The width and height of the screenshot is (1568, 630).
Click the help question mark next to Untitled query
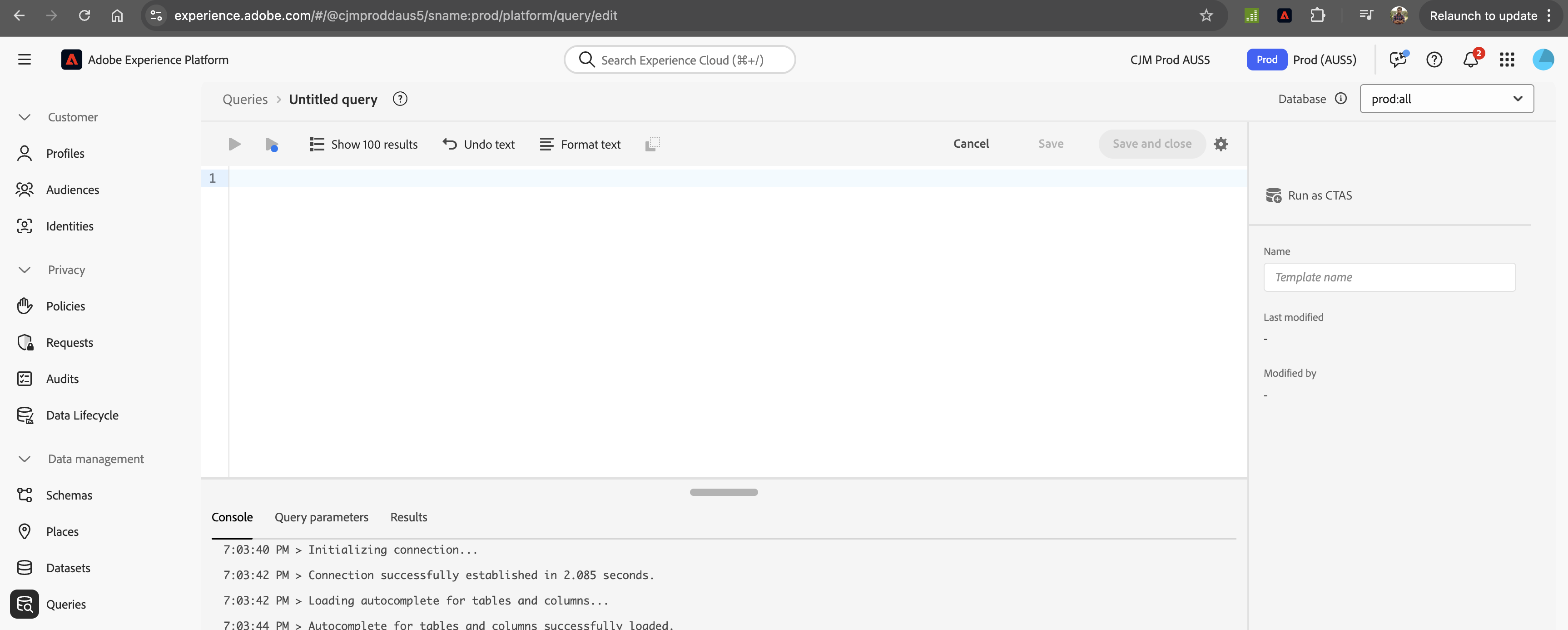tap(400, 98)
